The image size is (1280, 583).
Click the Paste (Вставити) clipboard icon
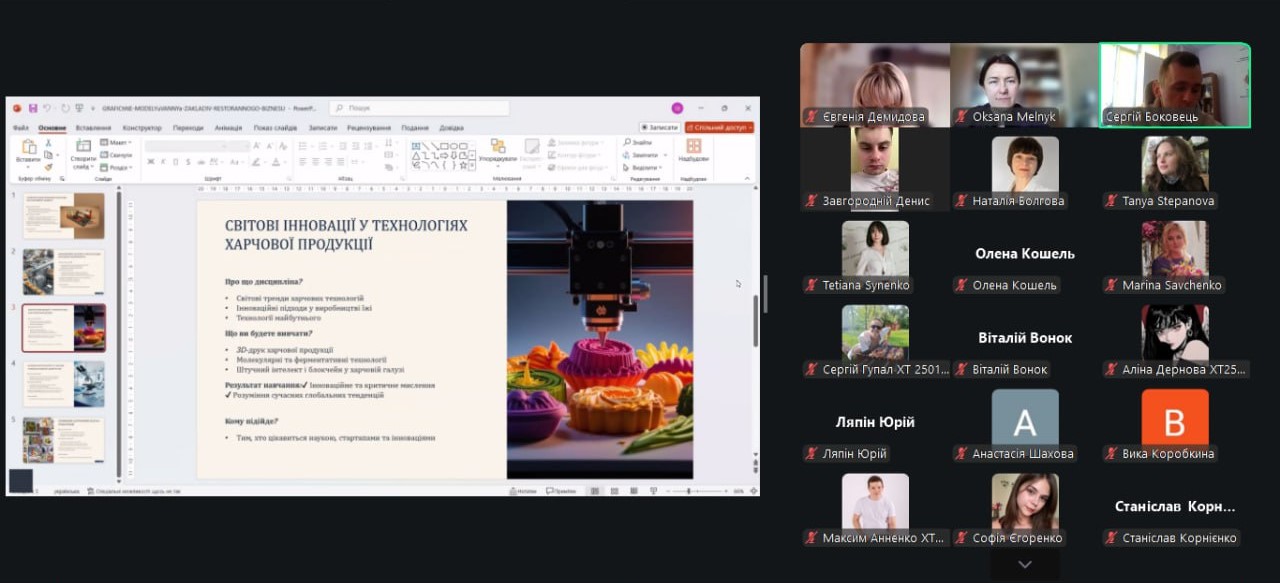pos(28,150)
